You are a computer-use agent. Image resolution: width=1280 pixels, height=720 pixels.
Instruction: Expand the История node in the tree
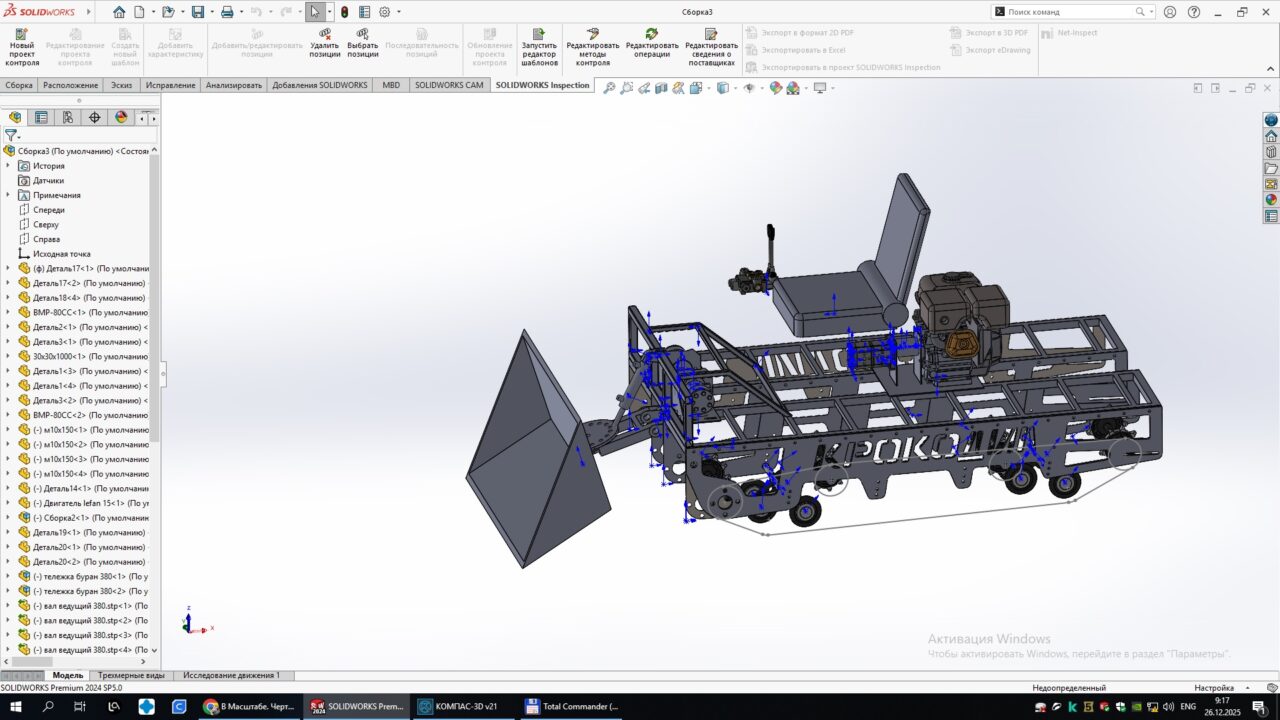(8, 166)
